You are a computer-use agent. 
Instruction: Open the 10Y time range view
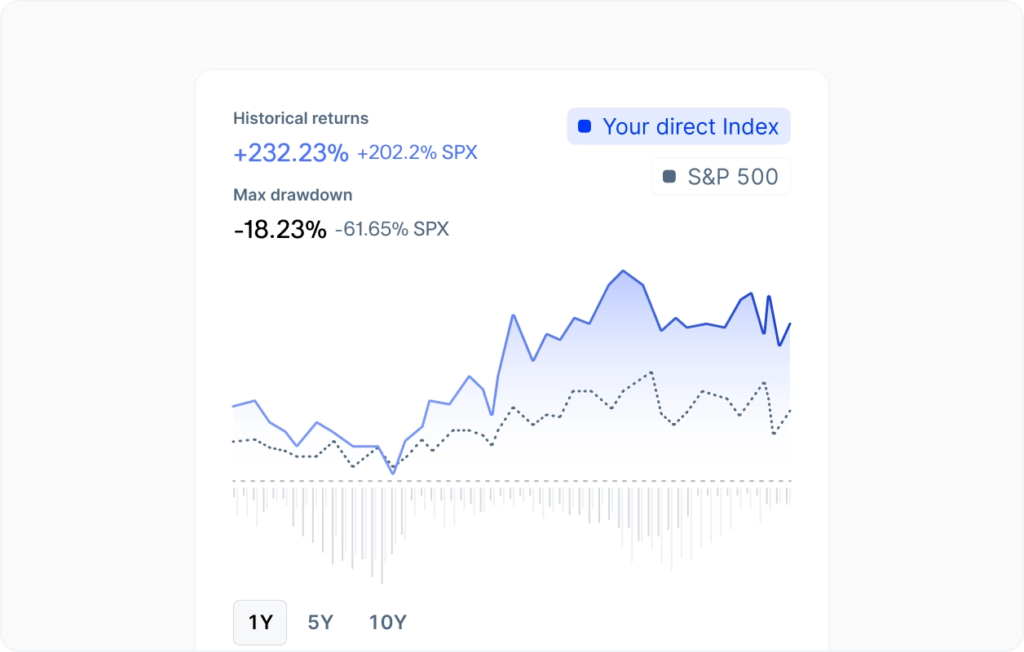click(x=387, y=621)
